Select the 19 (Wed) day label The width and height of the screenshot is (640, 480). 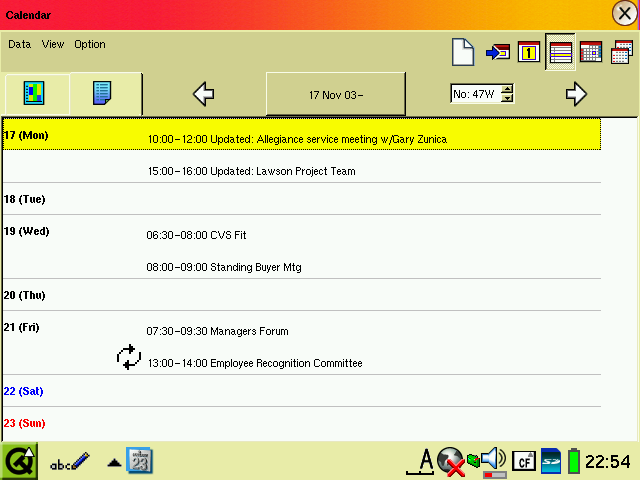[x=27, y=231]
